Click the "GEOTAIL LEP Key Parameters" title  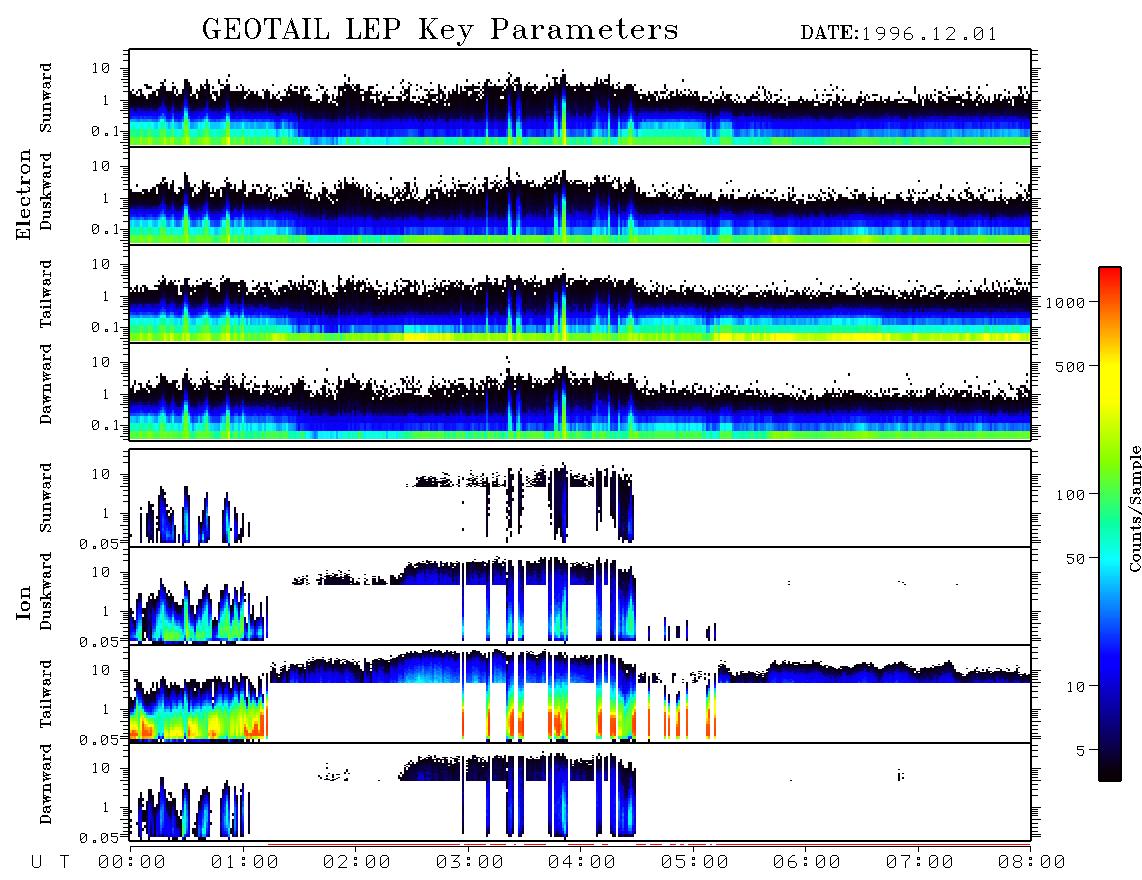[x=440, y=30]
